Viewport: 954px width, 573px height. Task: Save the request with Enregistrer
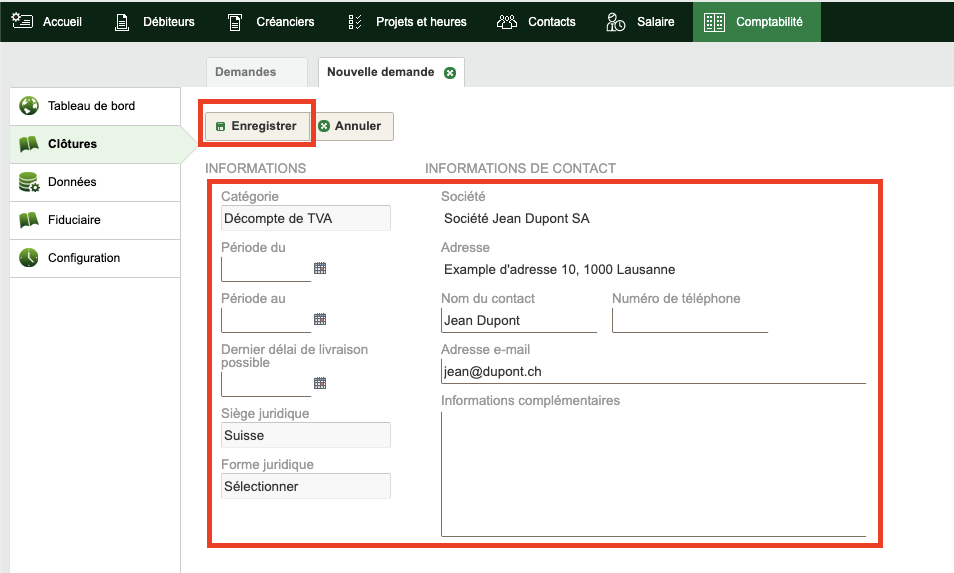[257, 126]
